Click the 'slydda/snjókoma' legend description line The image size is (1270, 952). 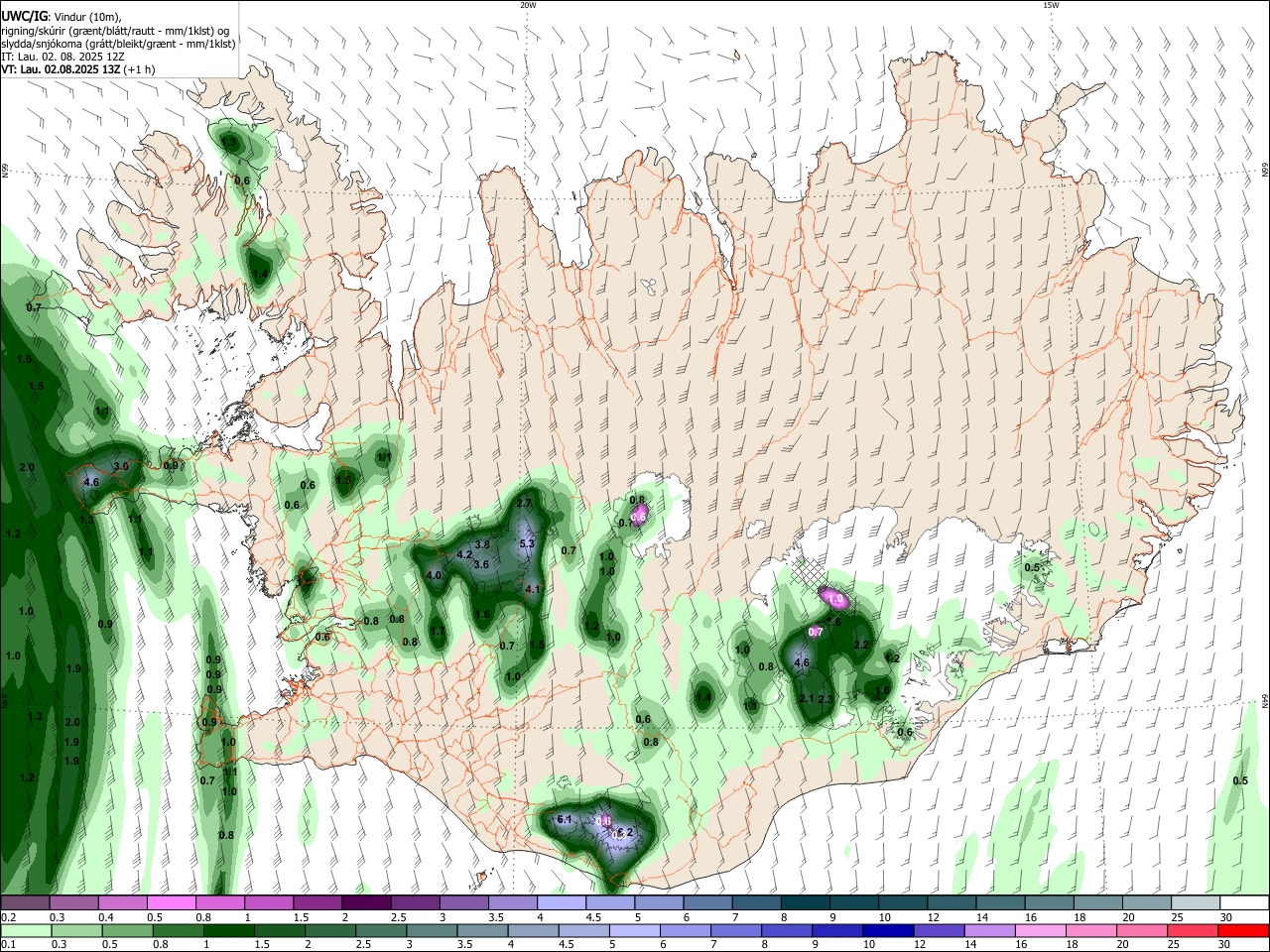click(118, 44)
